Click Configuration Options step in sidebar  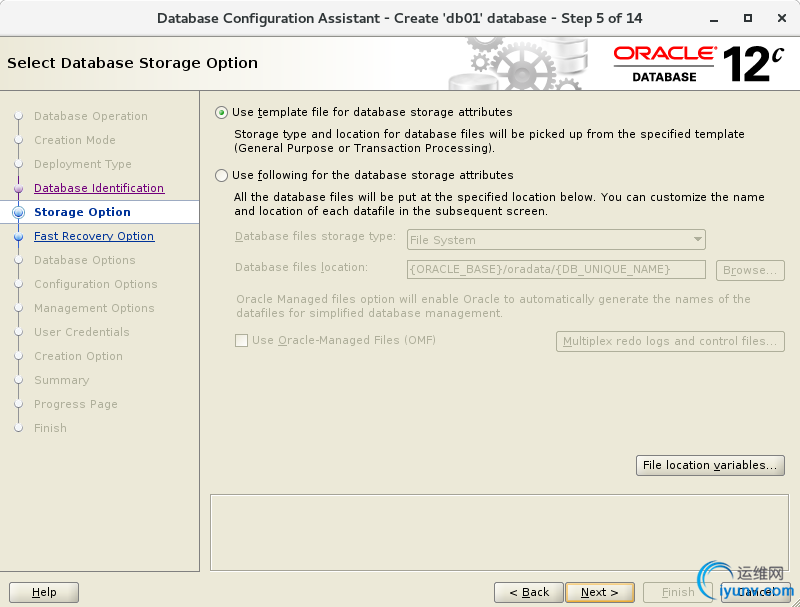click(95, 284)
